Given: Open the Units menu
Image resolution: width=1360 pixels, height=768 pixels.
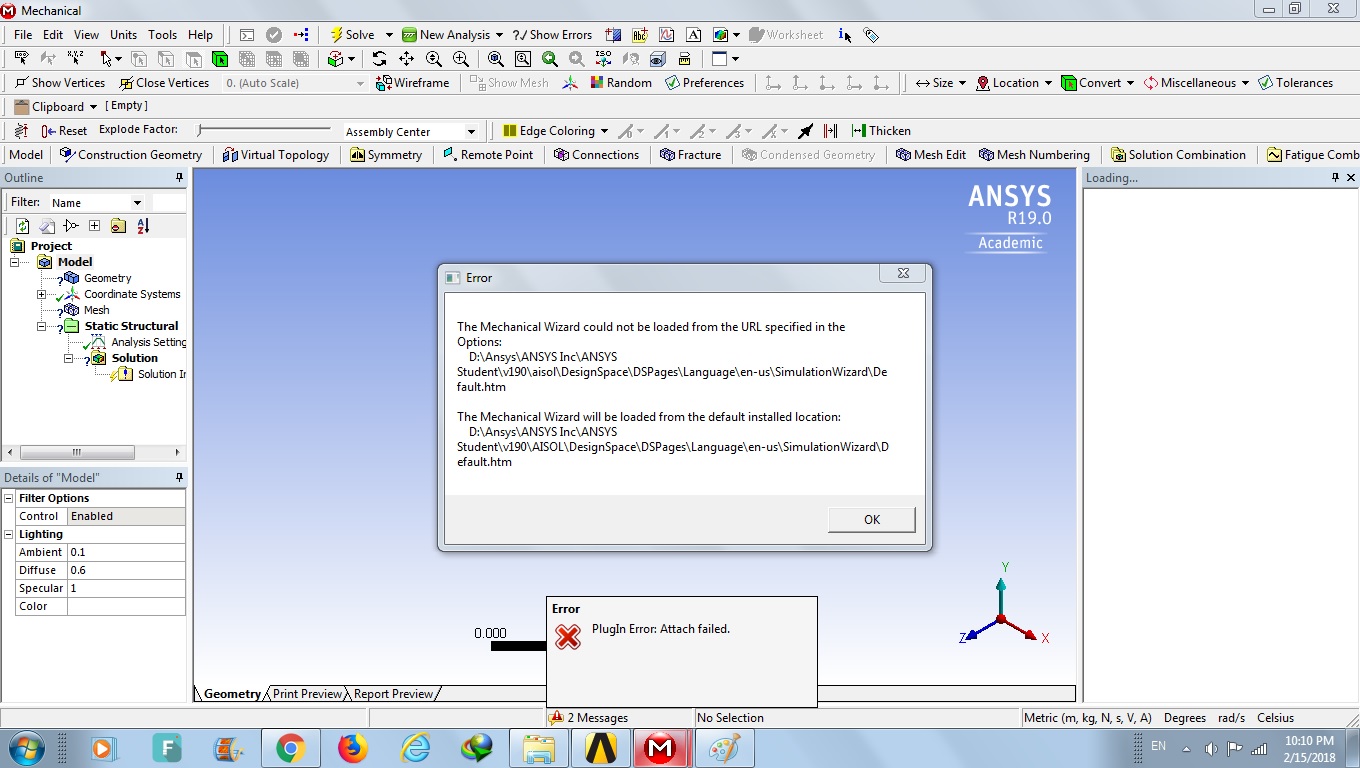Looking at the screenshot, I should click(123, 35).
